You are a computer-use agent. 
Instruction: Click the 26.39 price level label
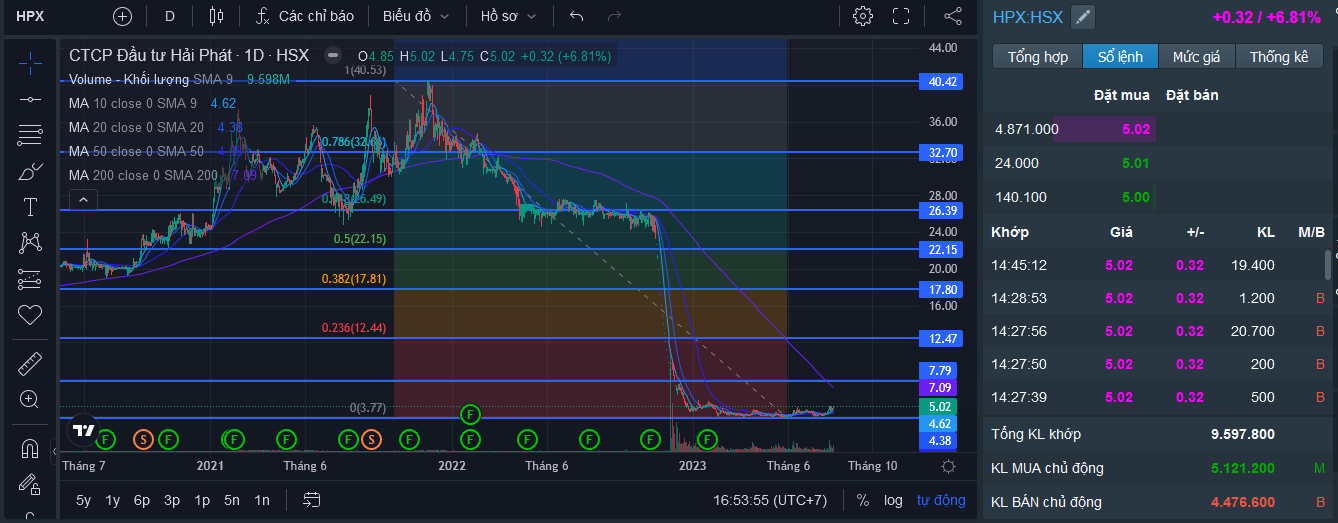click(x=941, y=210)
